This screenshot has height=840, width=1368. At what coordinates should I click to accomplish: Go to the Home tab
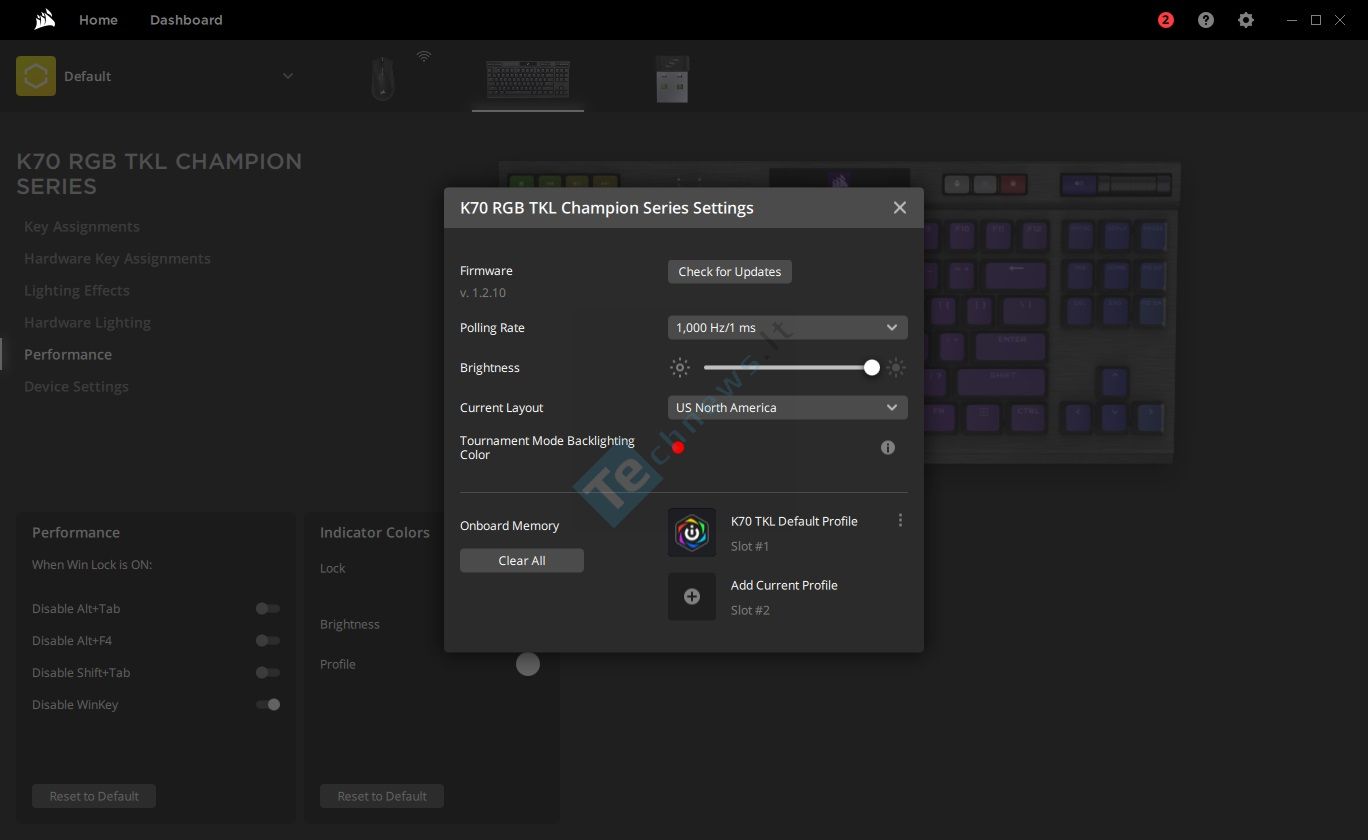[98, 20]
